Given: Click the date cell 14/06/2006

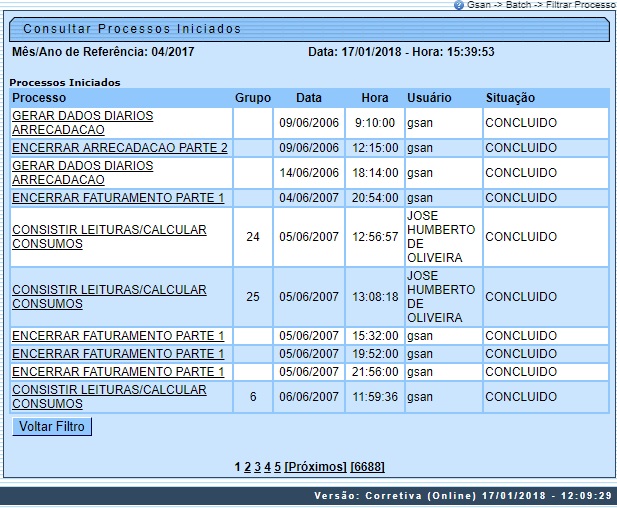Looking at the screenshot, I should click(309, 172).
